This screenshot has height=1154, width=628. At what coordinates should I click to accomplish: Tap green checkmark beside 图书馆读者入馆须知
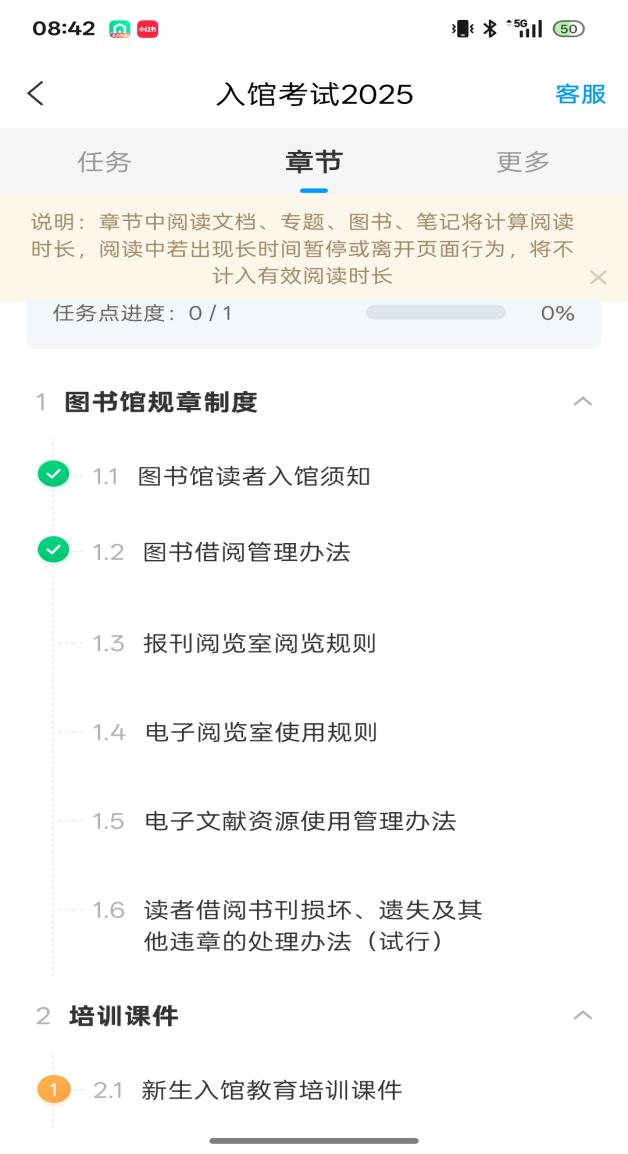point(53,475)
